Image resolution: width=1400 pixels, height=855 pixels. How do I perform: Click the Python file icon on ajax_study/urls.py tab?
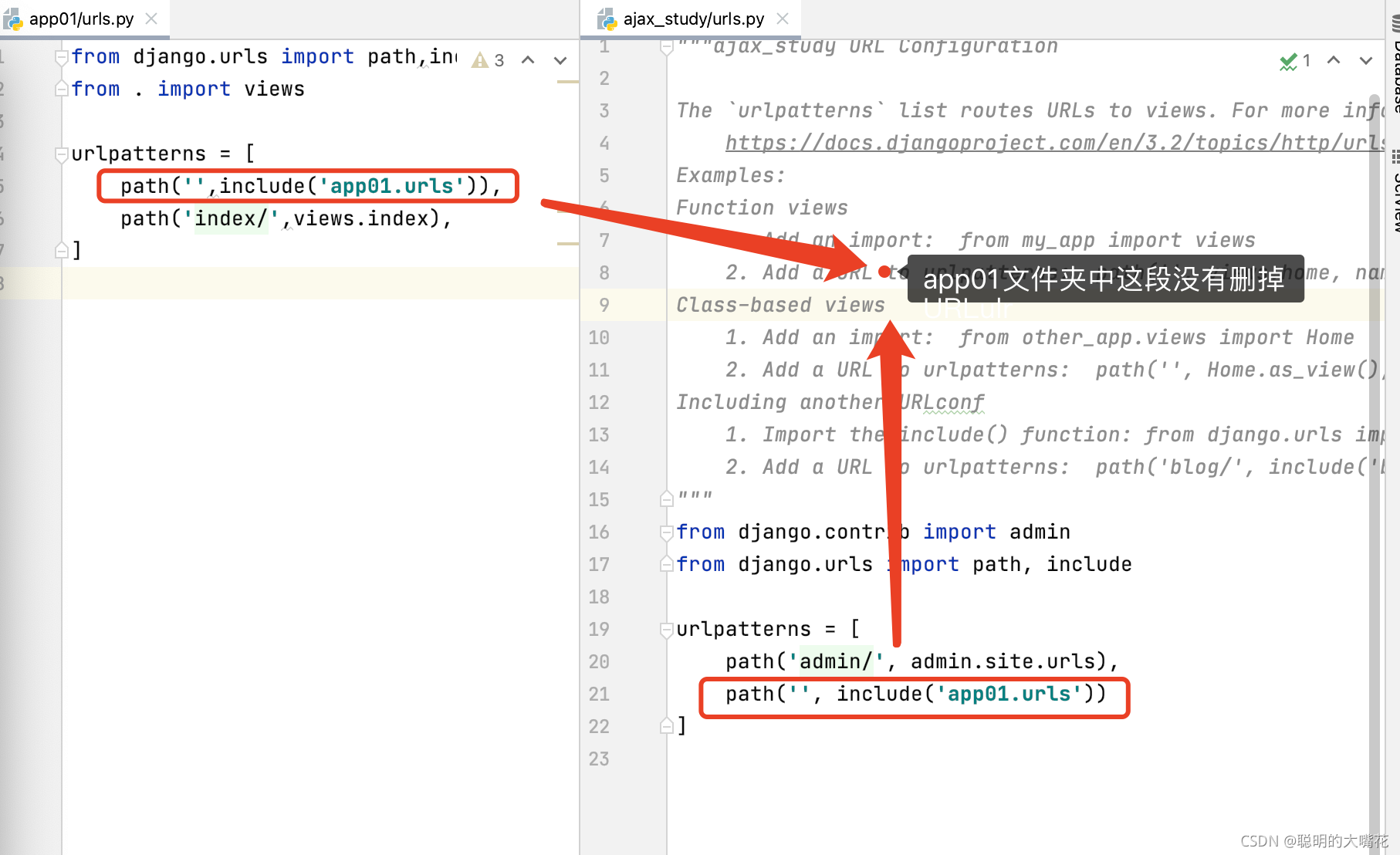tap(607, 19)
